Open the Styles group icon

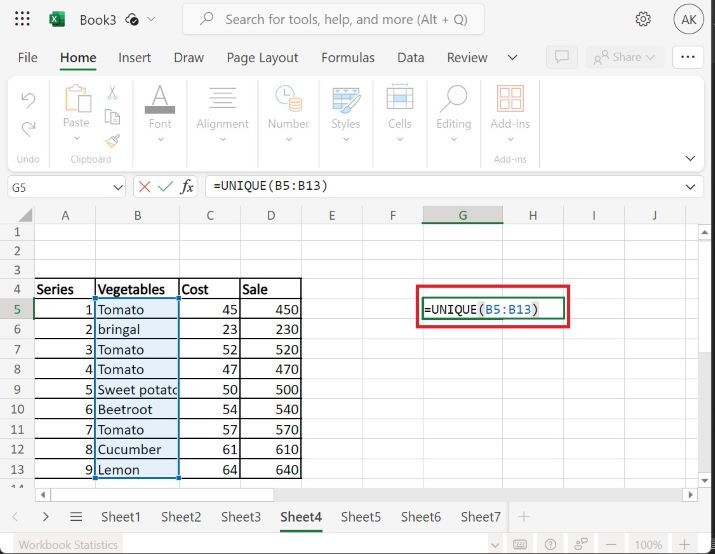[x=346, y=100]
